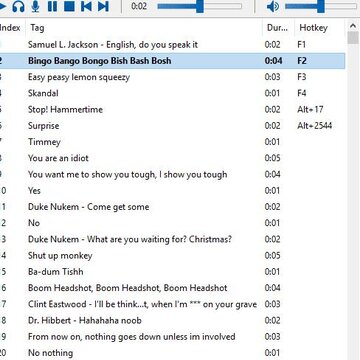360x360 pixels.
Task: Click the 0:05 duration of 'You are an idiot'
Action: [x=272, y=158]
